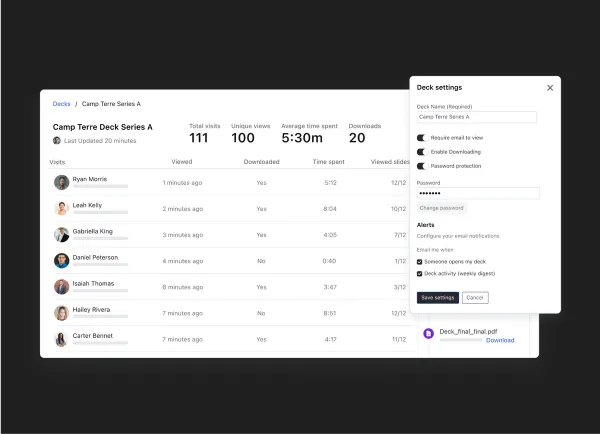
Task: Download Deck_final_final.pdf via Download link
Action: [x=500, y=340]
